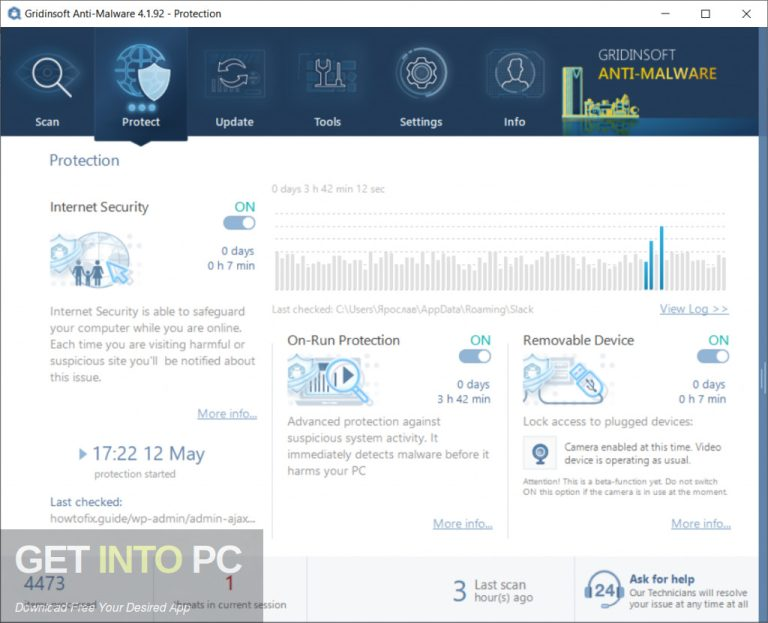Minimize the Gridinsoft window
The height and width of the screenshot is (623, 768).
(665, 14)
